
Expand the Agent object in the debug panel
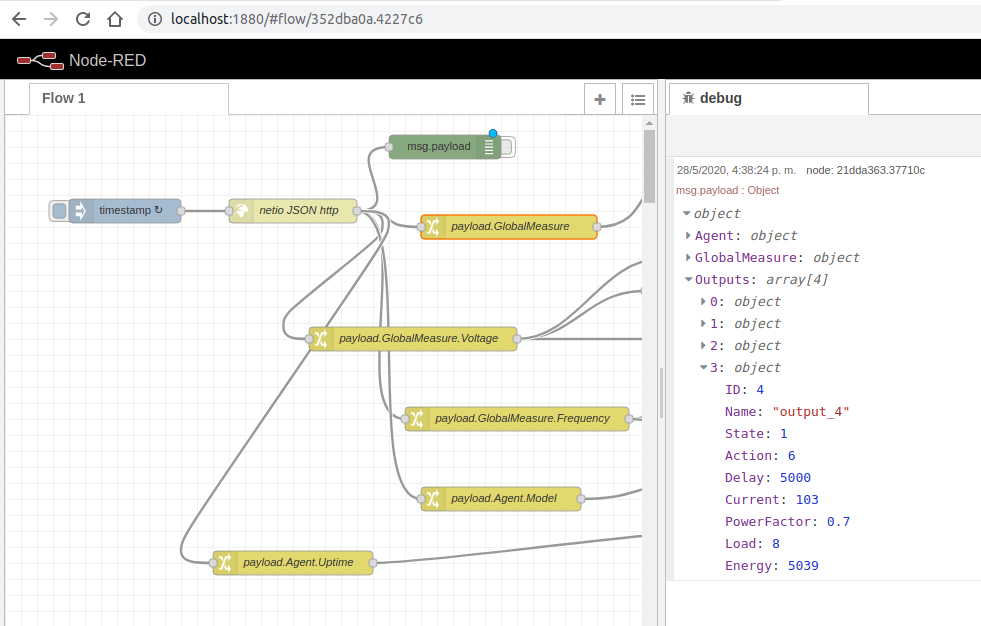click(x=688, y=235)
